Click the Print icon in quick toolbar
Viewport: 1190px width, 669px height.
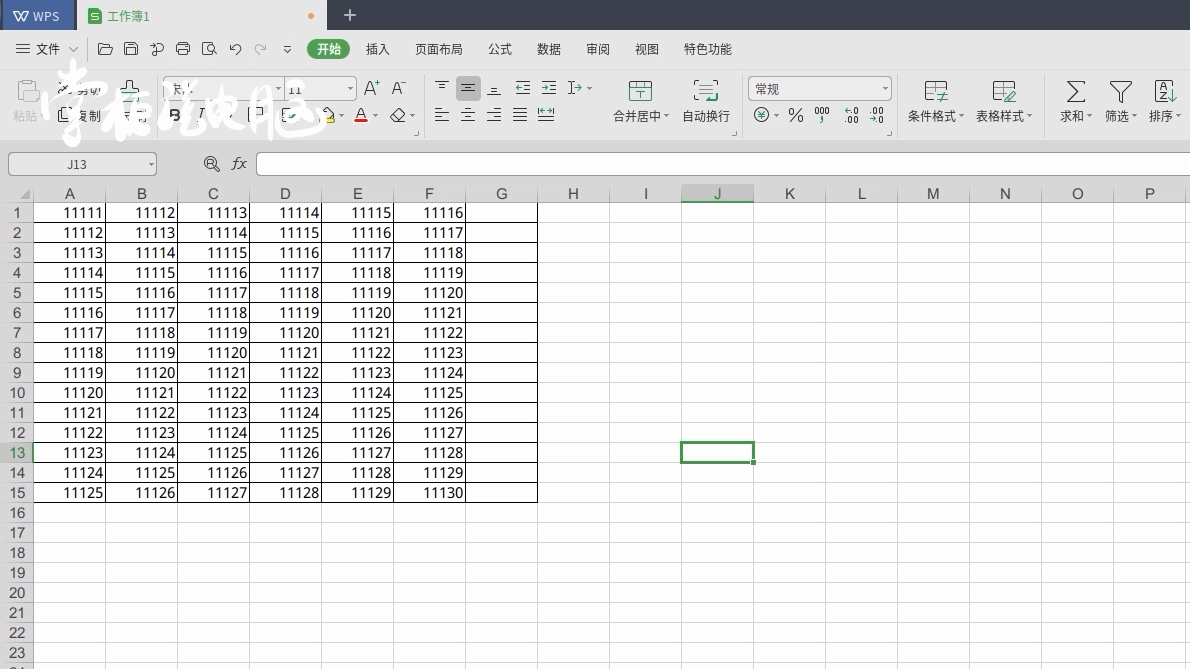click(x=183, y=49)
